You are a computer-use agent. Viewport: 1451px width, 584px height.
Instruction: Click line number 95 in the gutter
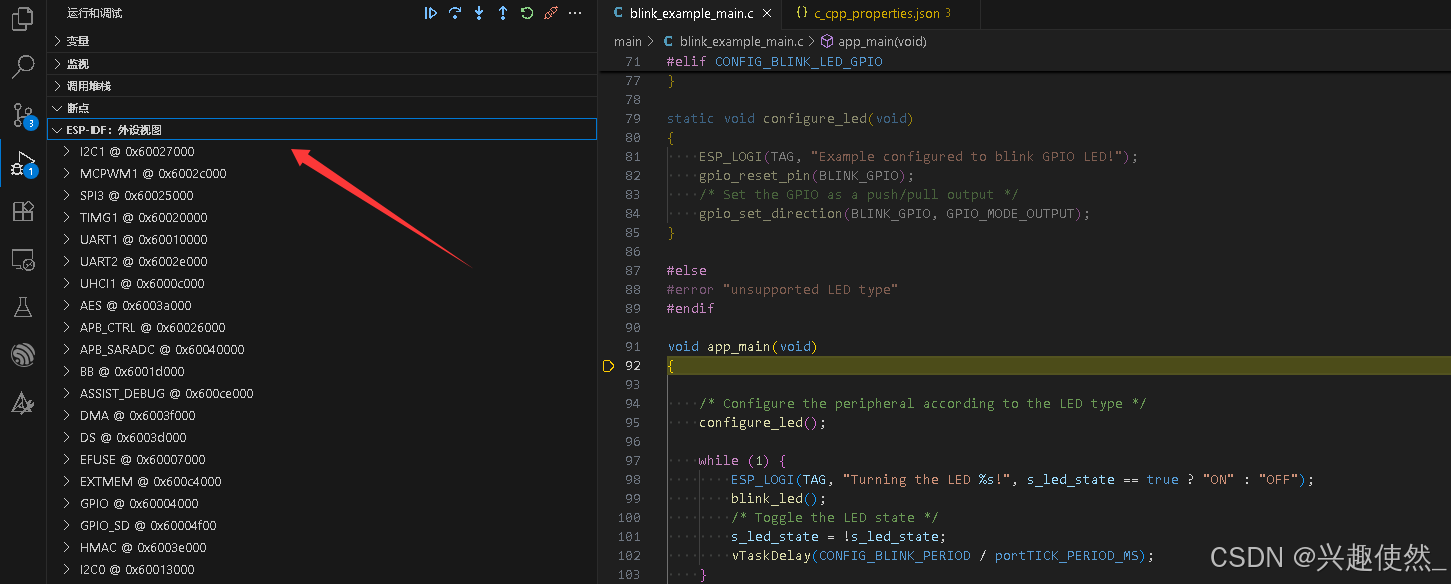pos(632,423)
